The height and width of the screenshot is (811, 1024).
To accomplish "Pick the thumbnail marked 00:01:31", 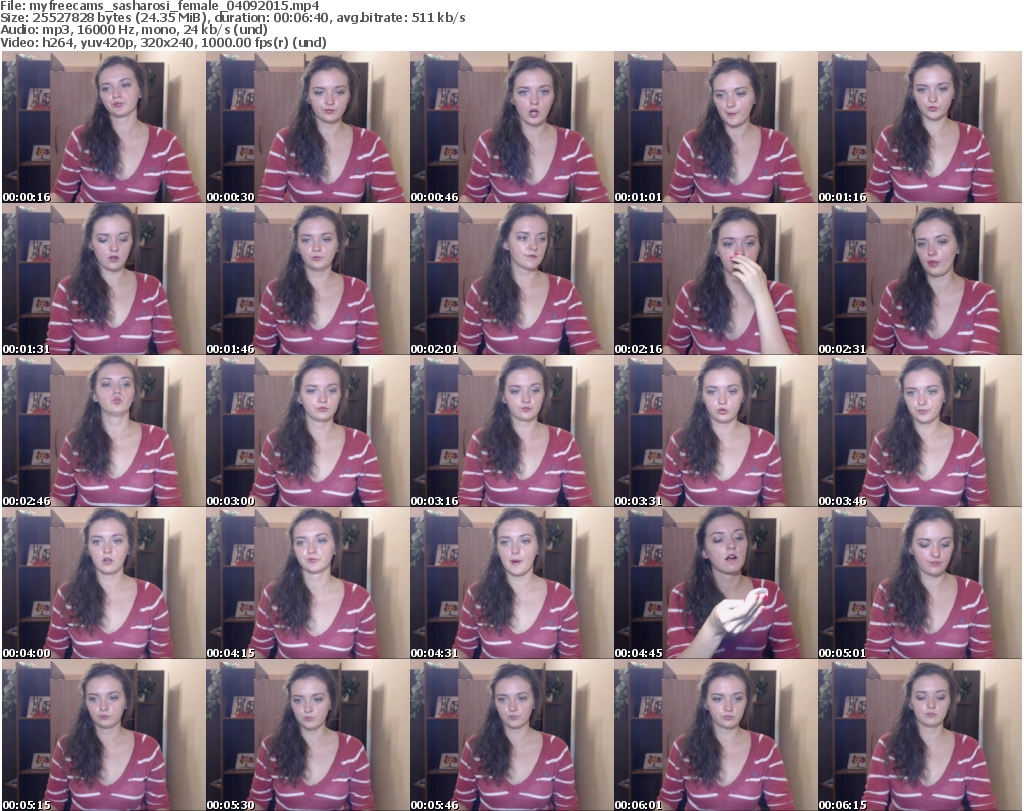I will 103,279.
